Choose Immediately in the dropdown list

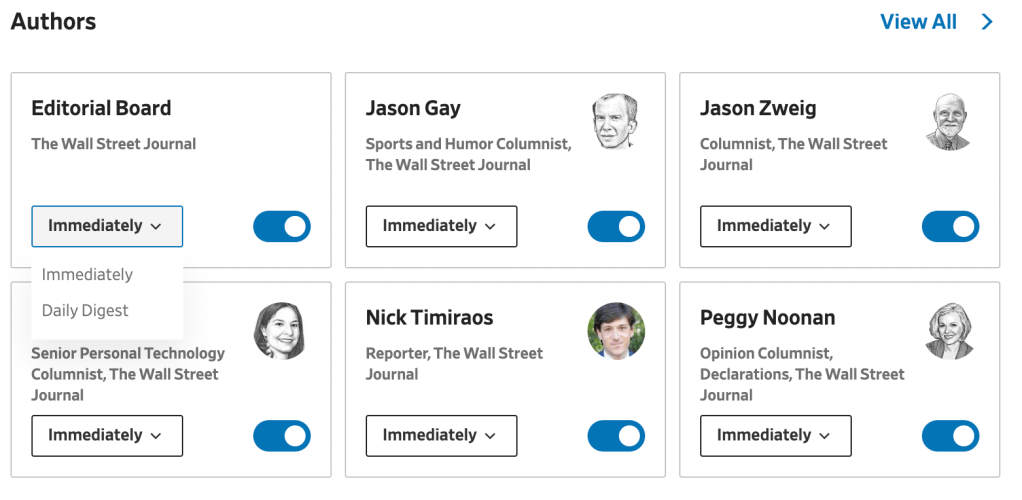pyautogui.click(x=88, y=275)
